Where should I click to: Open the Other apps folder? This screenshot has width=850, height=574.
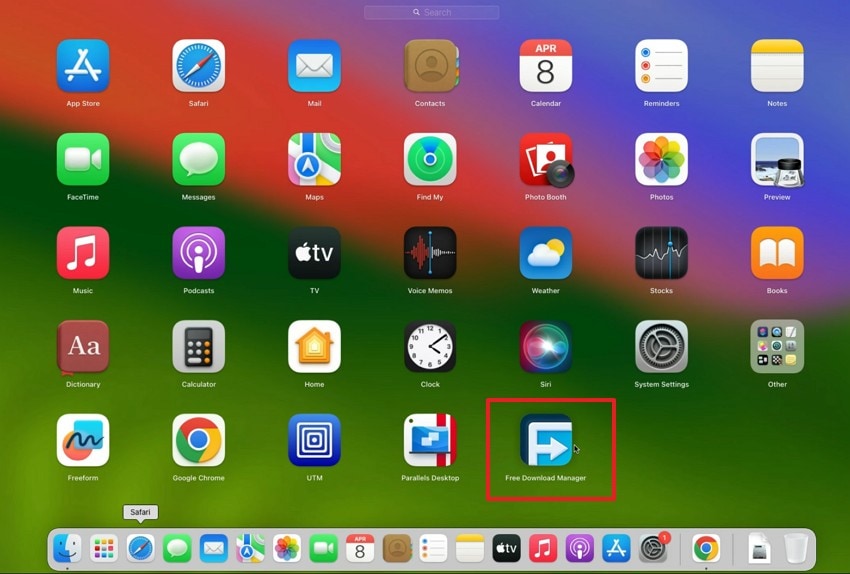point(777,347)
